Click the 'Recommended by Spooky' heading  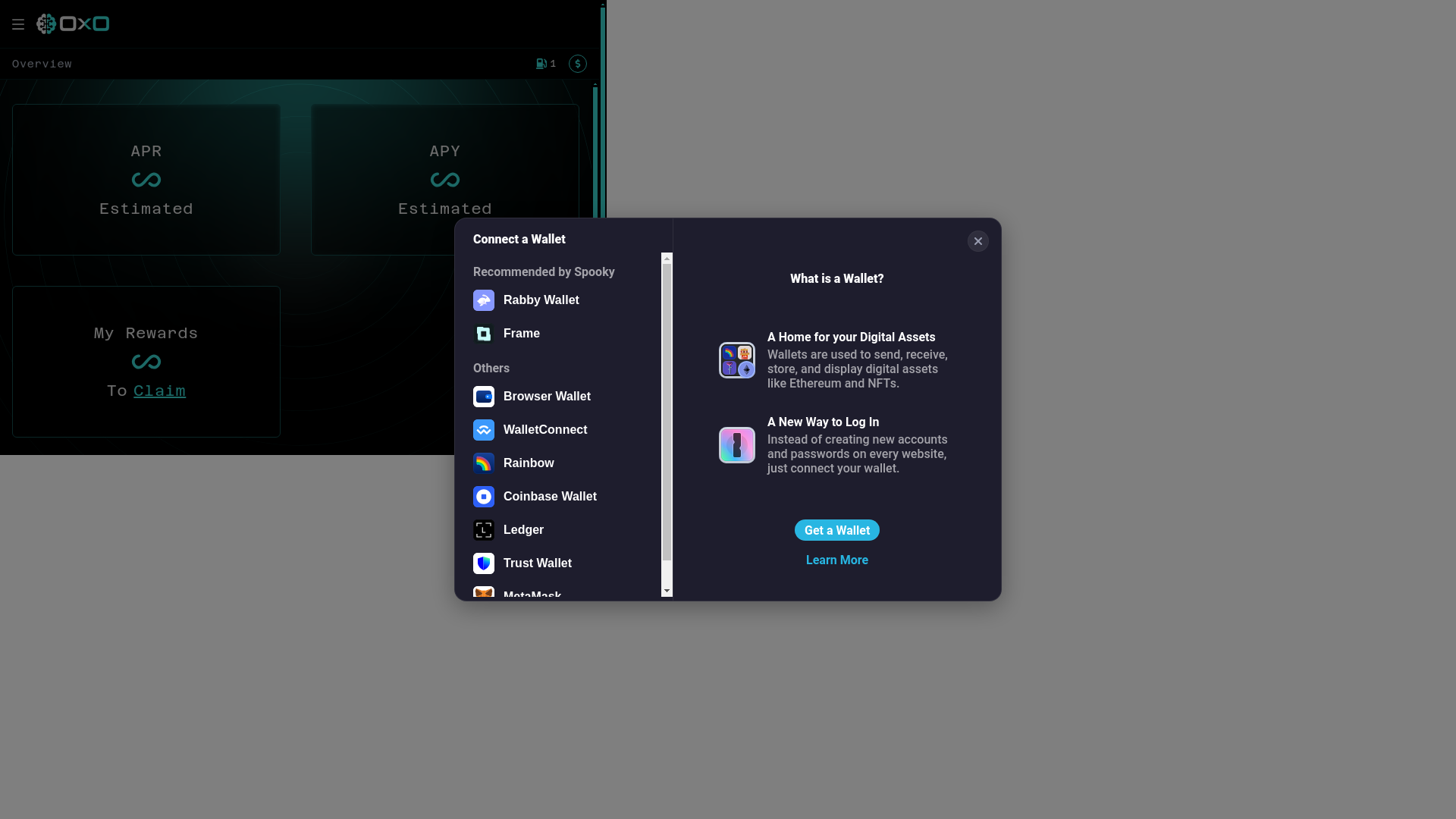coord(544,272)
